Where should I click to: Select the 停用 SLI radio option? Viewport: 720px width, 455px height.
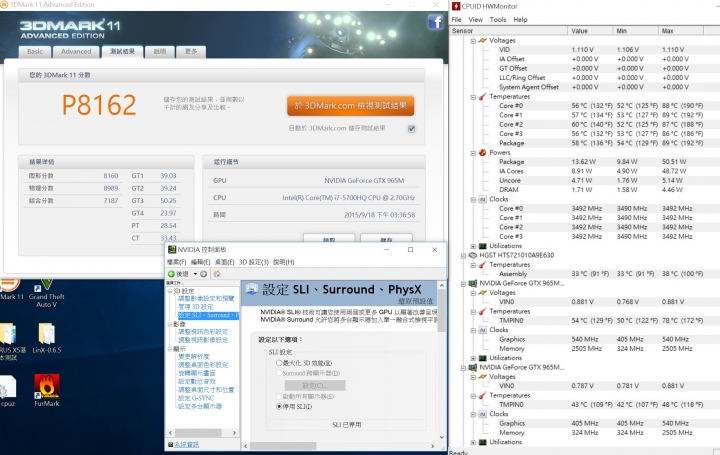279,406
